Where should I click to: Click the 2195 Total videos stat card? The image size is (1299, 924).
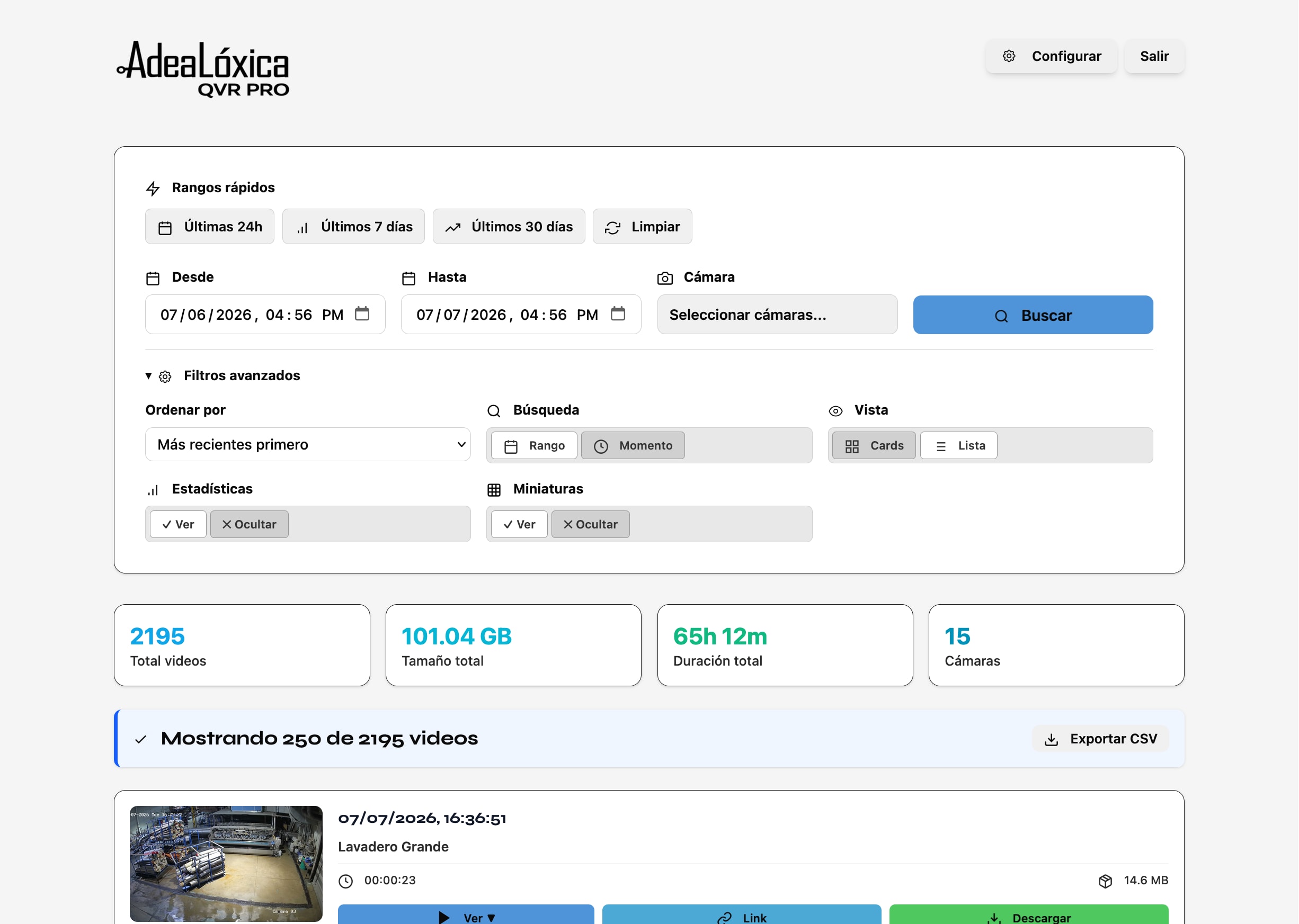[x=242, y=645]
